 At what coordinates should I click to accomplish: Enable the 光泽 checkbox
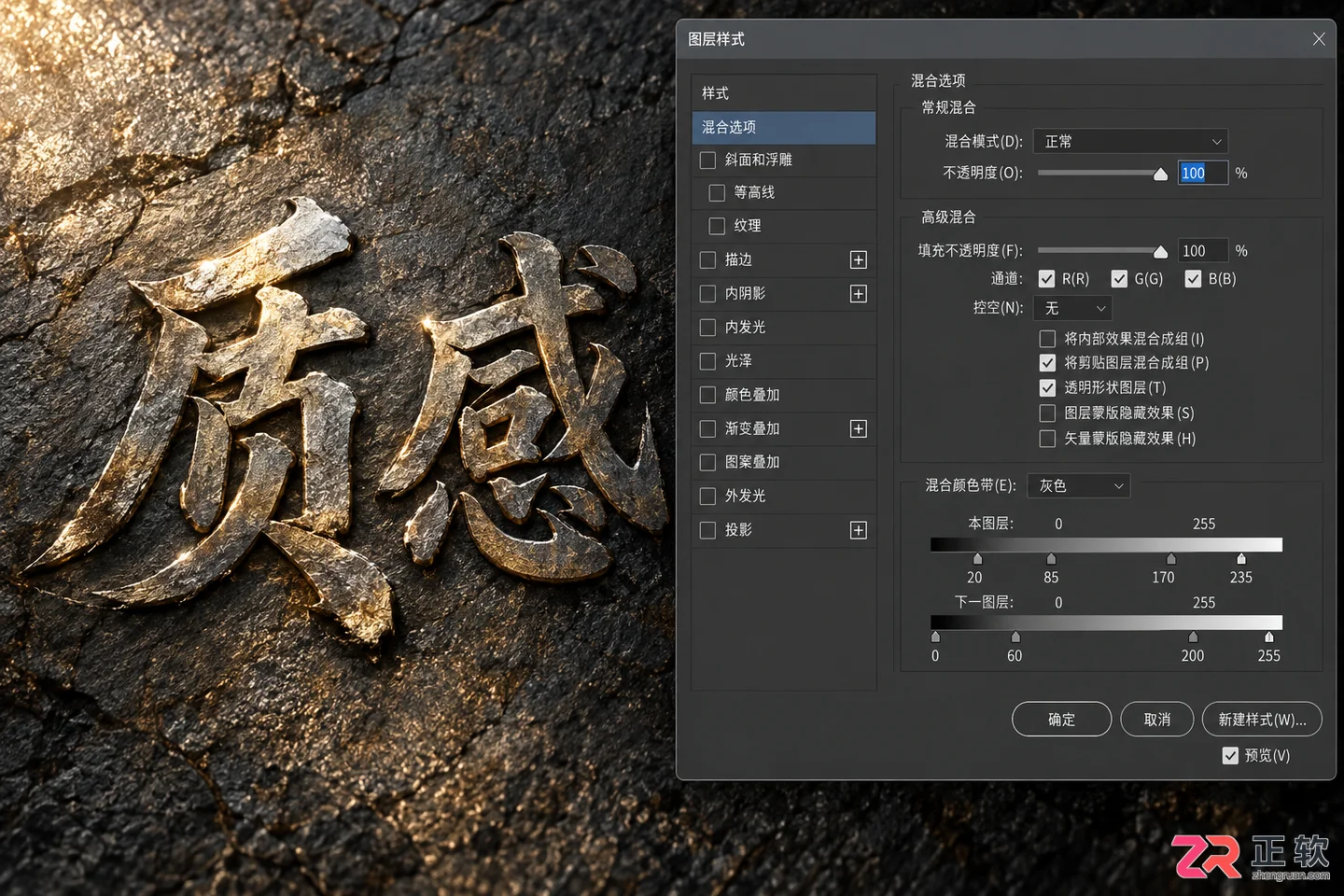click(708, 361)
